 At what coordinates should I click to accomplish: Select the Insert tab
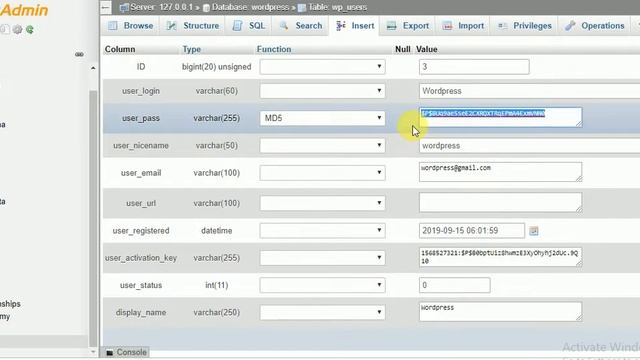(x=355, y=26)
